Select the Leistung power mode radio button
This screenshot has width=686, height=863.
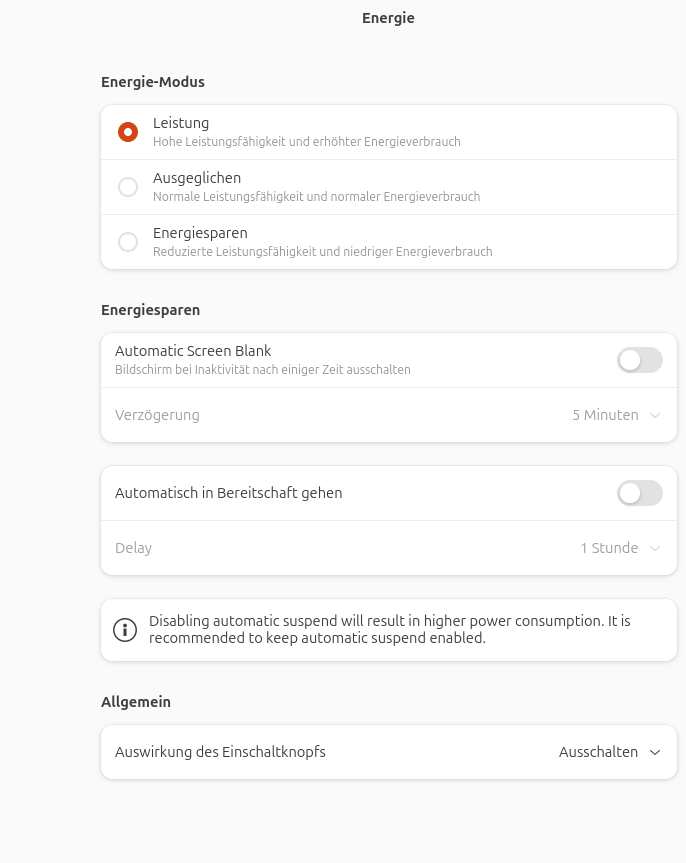(x=128, y=132)
